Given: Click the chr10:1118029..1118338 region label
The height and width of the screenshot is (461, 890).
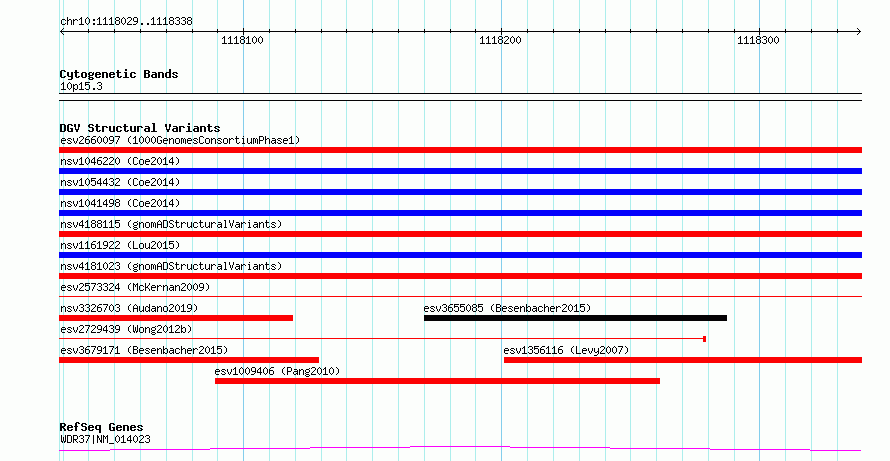Looking at the screenshot, I should [x=126, y=22].
